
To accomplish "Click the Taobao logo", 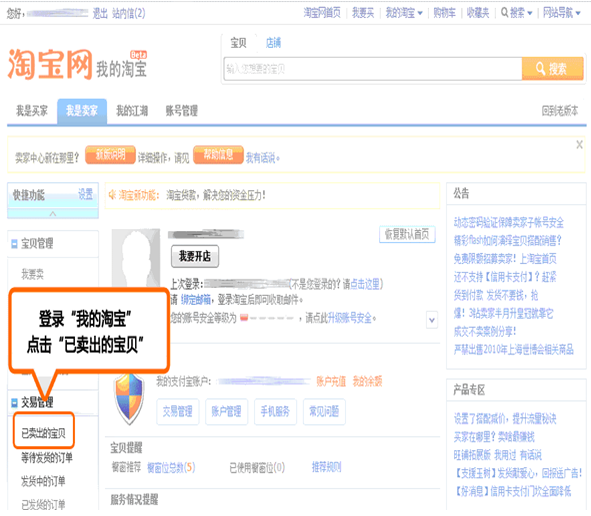I will (x=50, y=64).
